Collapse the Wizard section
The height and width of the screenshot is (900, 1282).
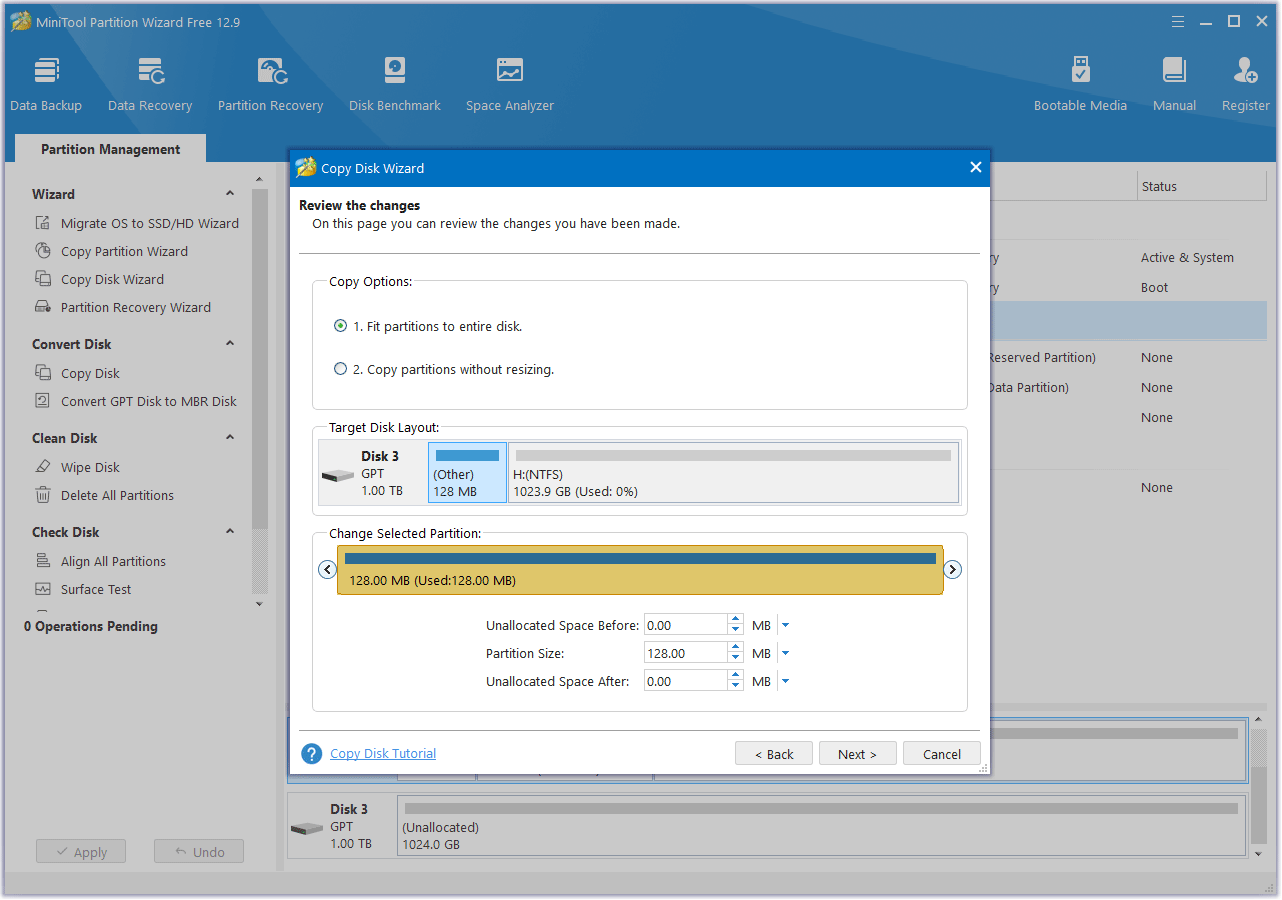click(230, 194)
